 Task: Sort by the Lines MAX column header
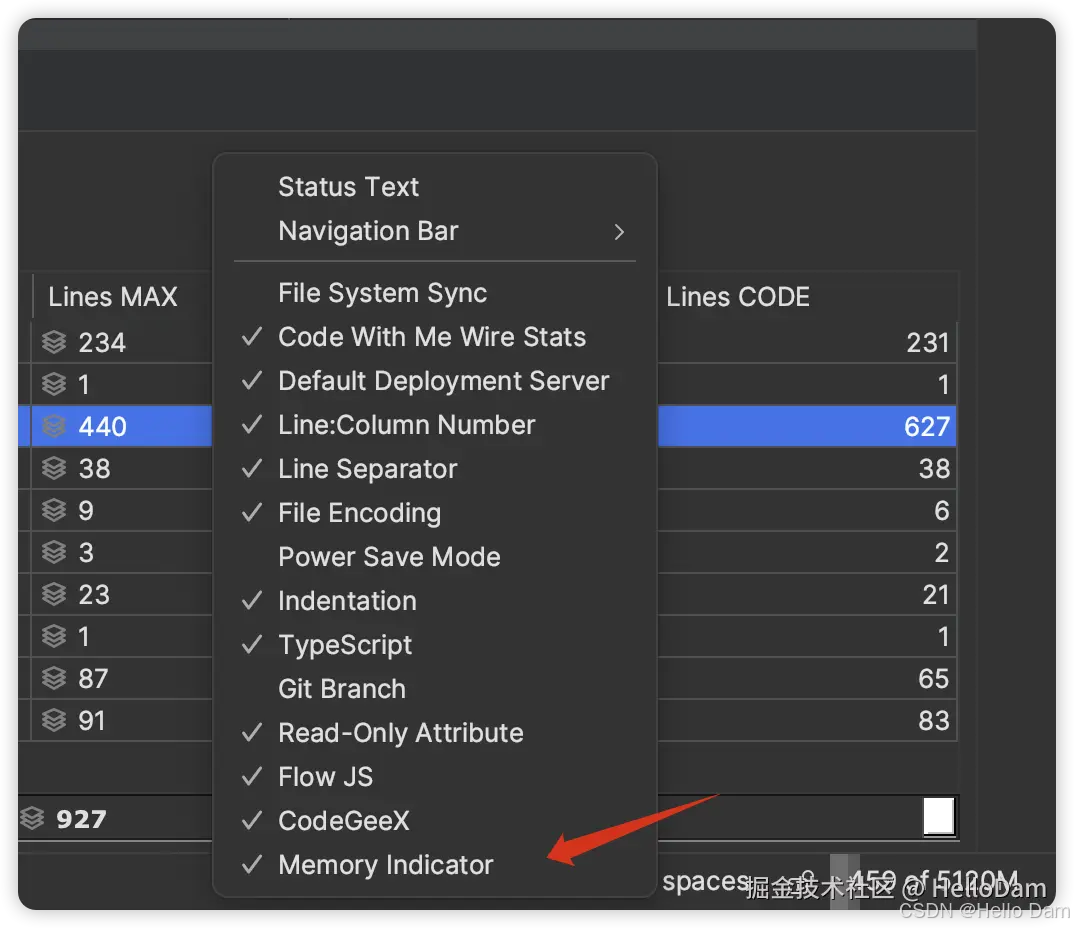coord(113,297)
